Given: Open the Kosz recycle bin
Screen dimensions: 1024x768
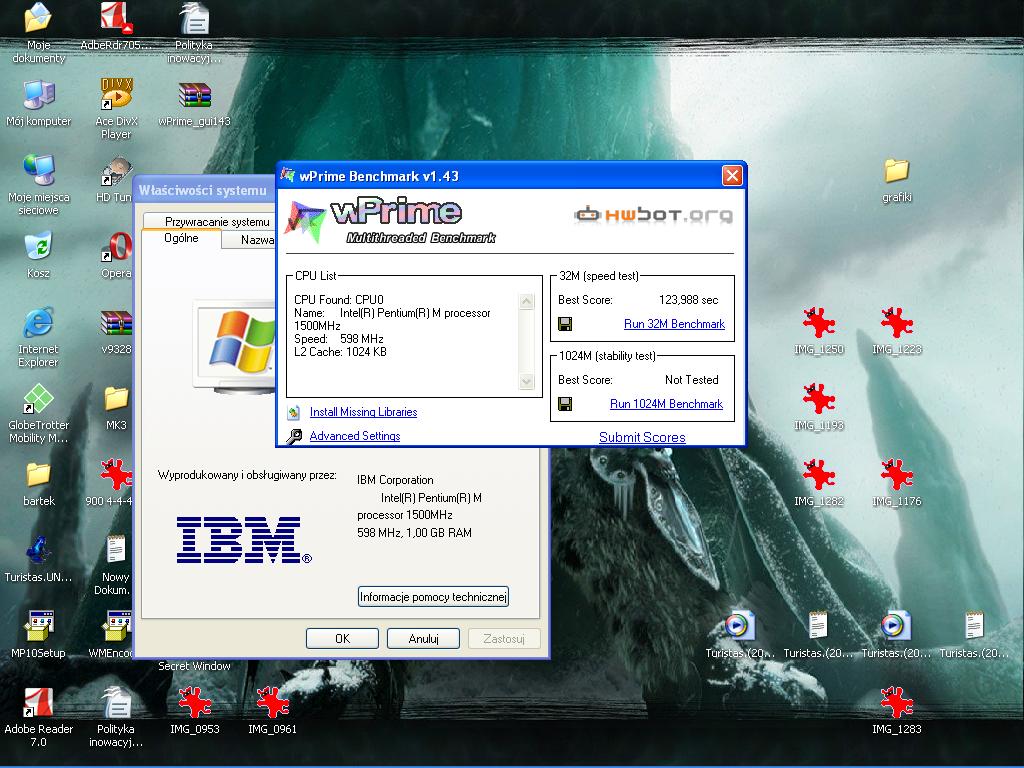Looking at the screenshot, I should coord(39,255).
